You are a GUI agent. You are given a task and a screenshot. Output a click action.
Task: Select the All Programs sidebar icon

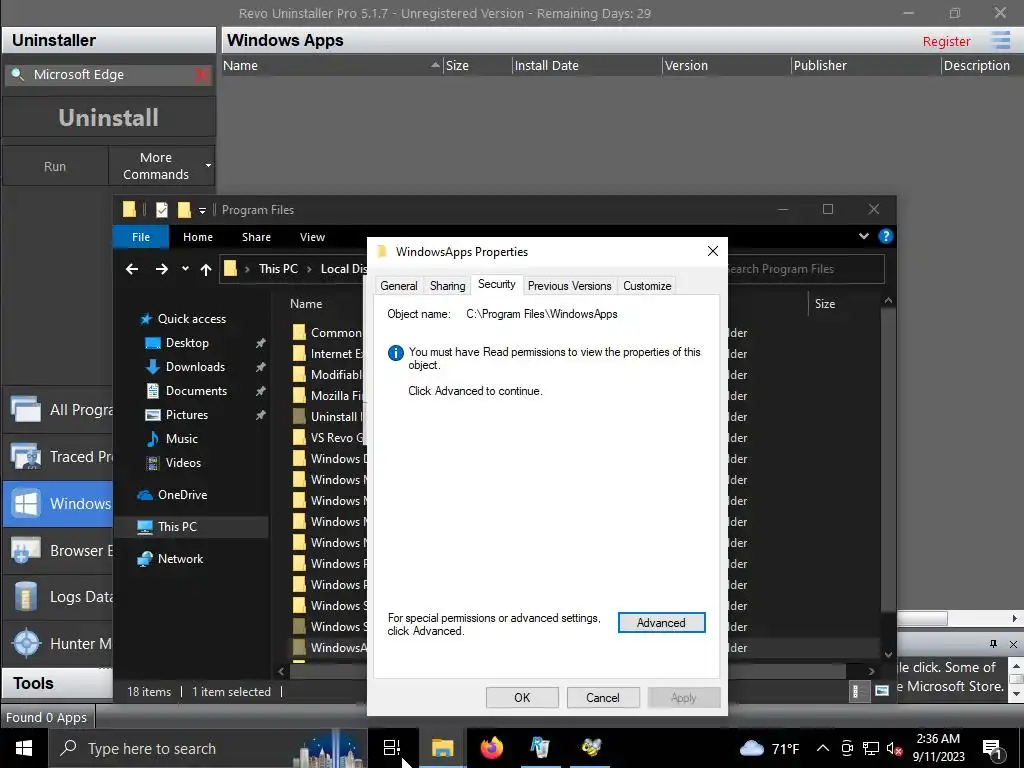pos(25,409)
